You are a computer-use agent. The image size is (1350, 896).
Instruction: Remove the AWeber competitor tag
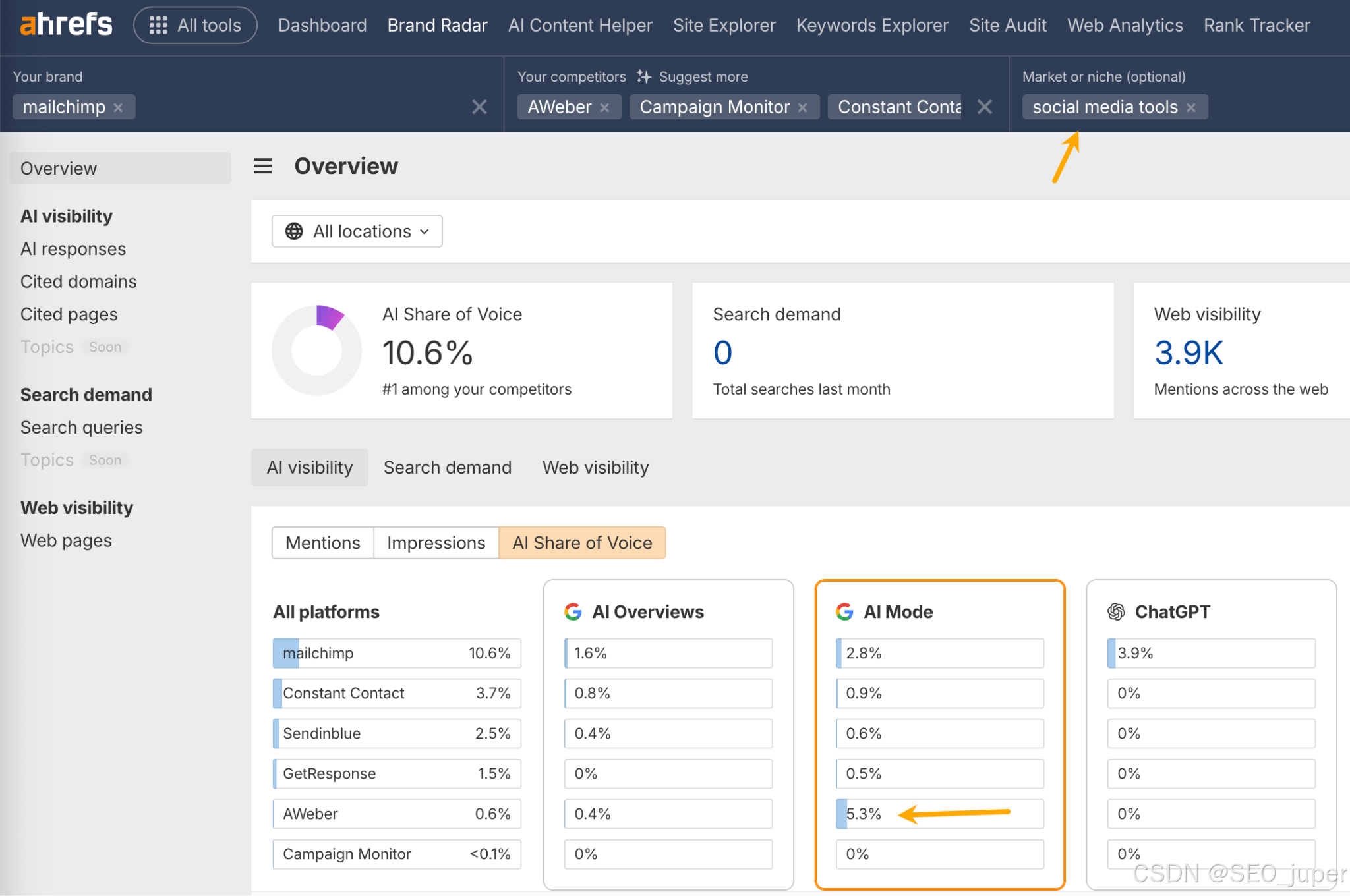click(x=604, y=107)
